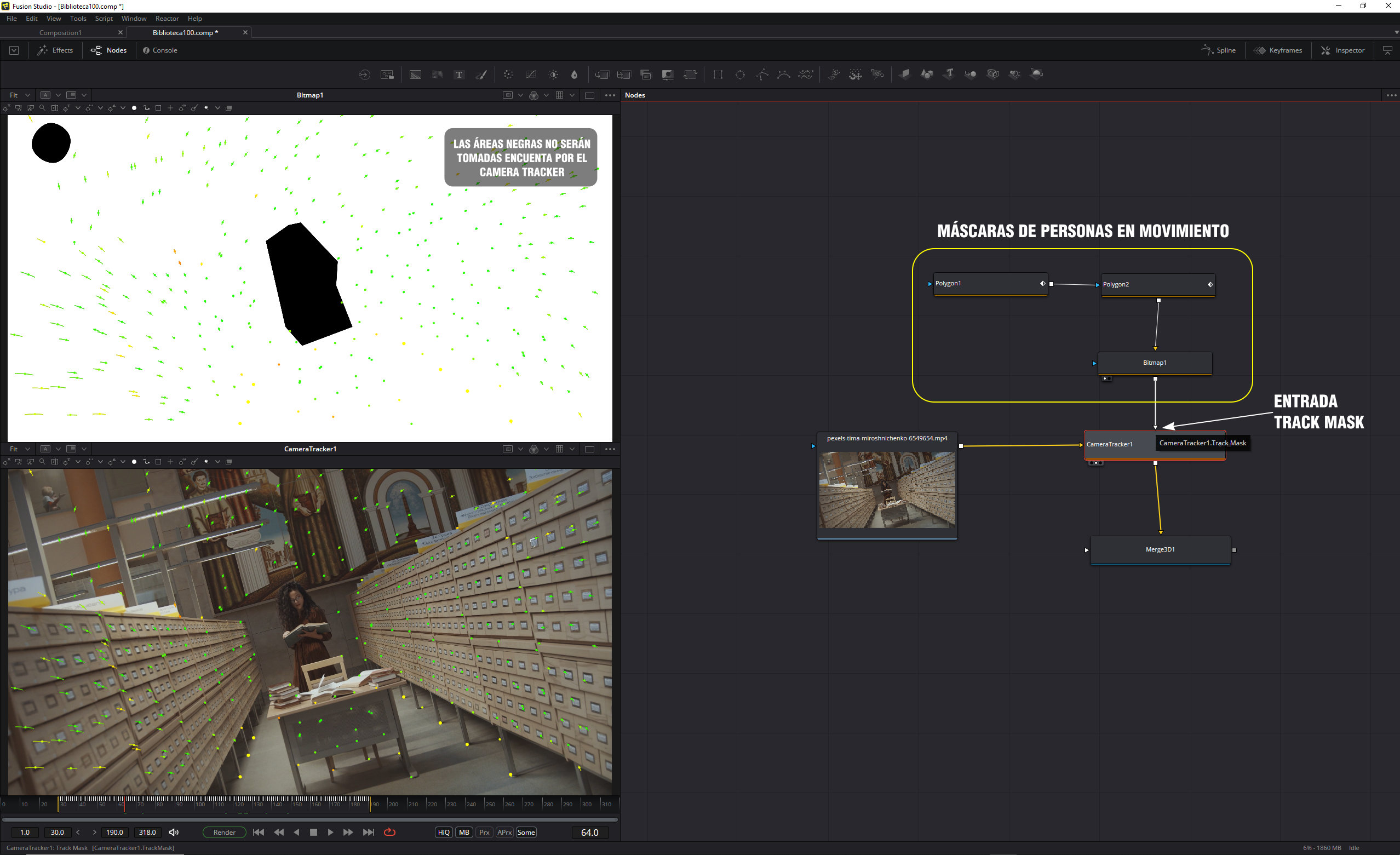Add a Polygon mask tool
The width and height of the screenshot is (1400, 855).
tap(762, 74)
